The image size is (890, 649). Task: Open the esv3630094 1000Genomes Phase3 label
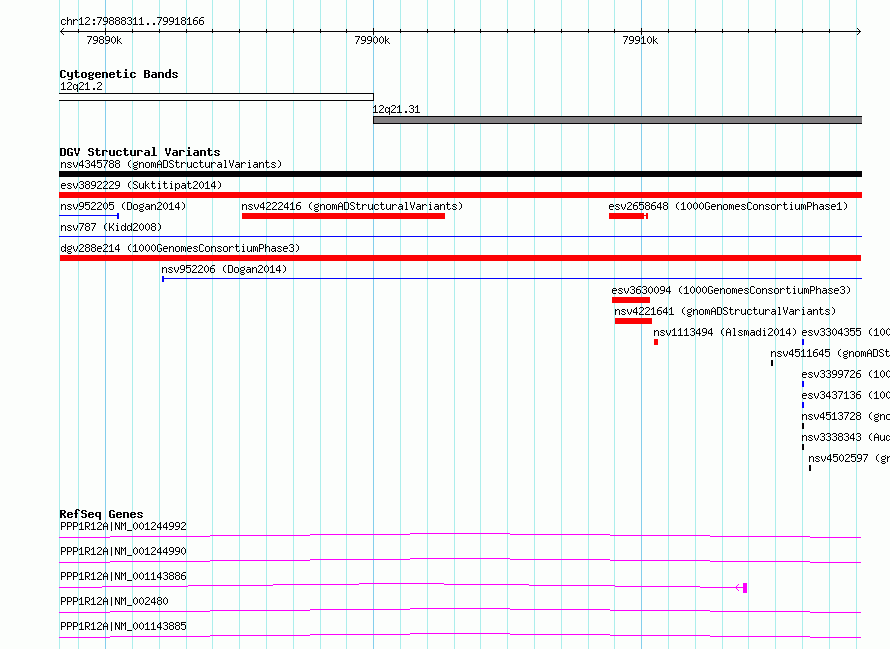click(x=731, y=290)
